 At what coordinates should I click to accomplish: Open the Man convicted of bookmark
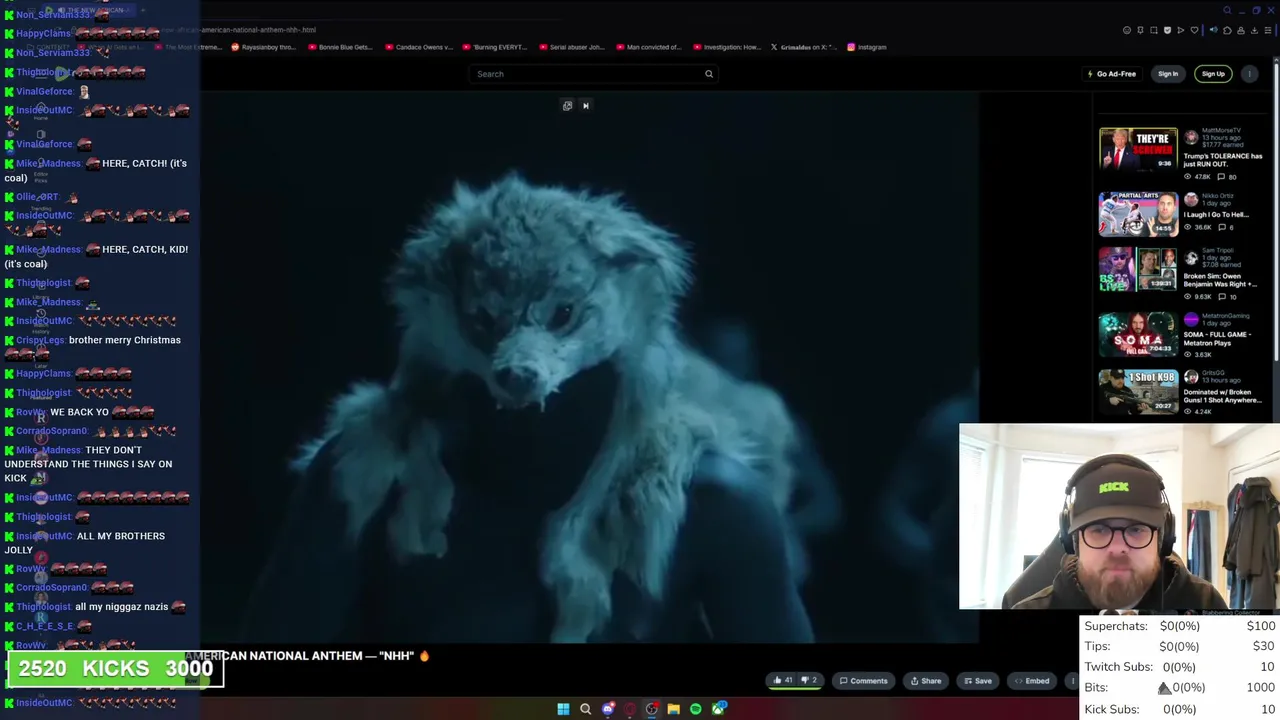click(649, 47)
